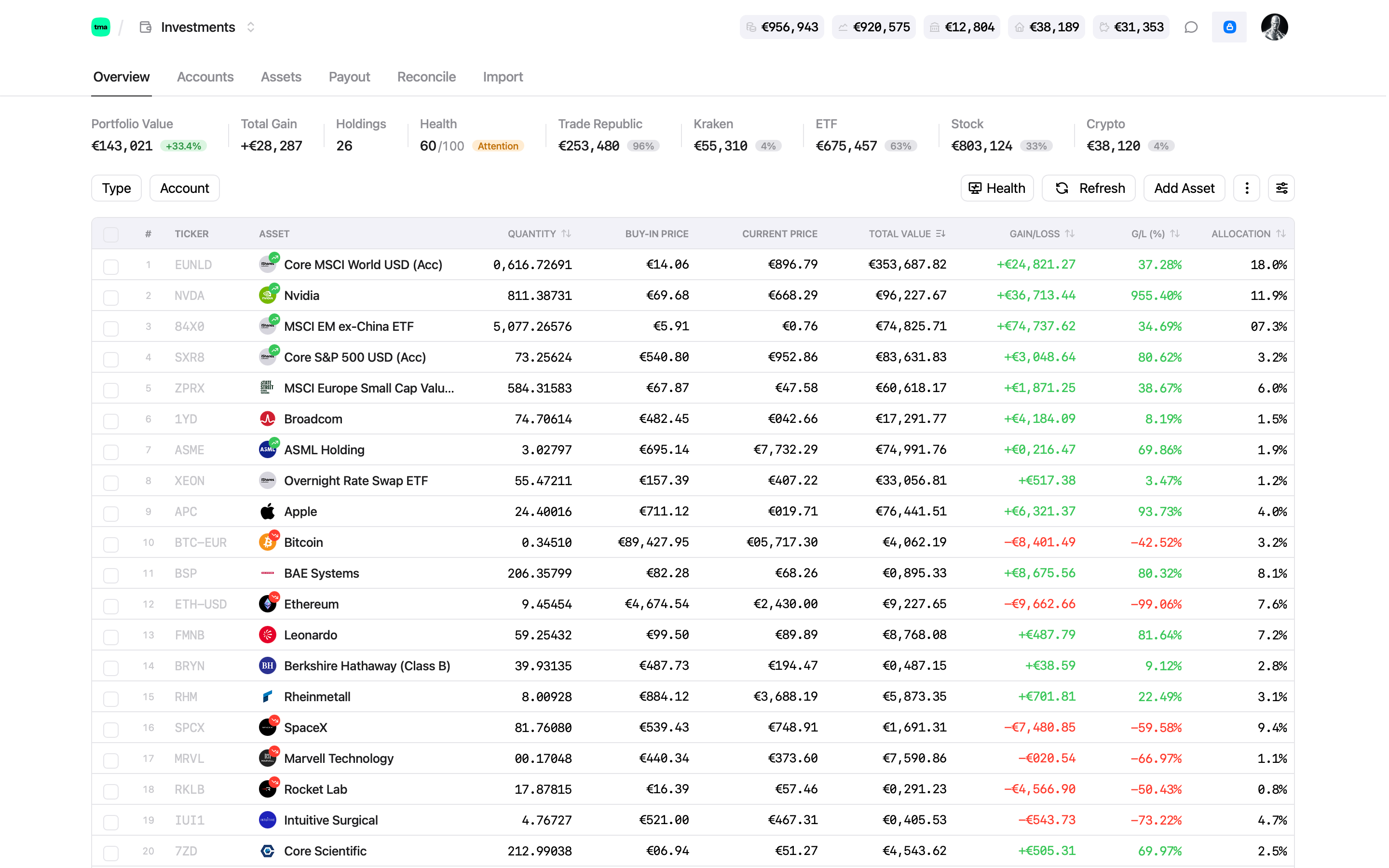
Task: Click the Intuitive Surgical asset logo
Action: click(x=268, y=820)
